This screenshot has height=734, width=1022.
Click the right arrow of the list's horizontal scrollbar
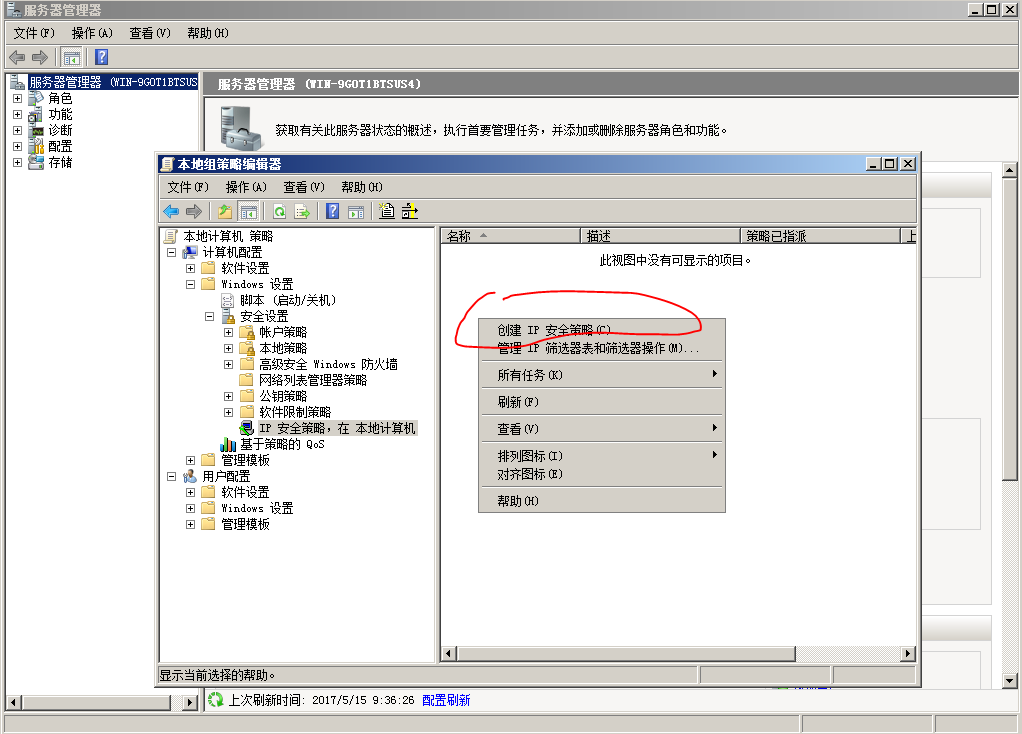(908, 653)
